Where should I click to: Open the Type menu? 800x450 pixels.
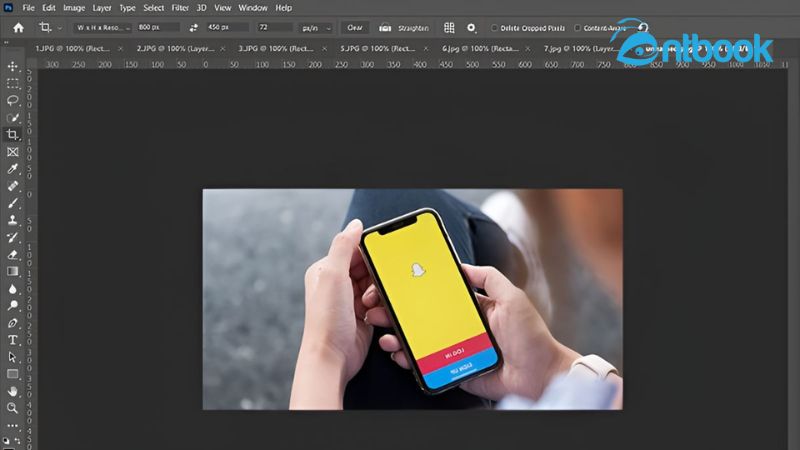pos(127,8)
